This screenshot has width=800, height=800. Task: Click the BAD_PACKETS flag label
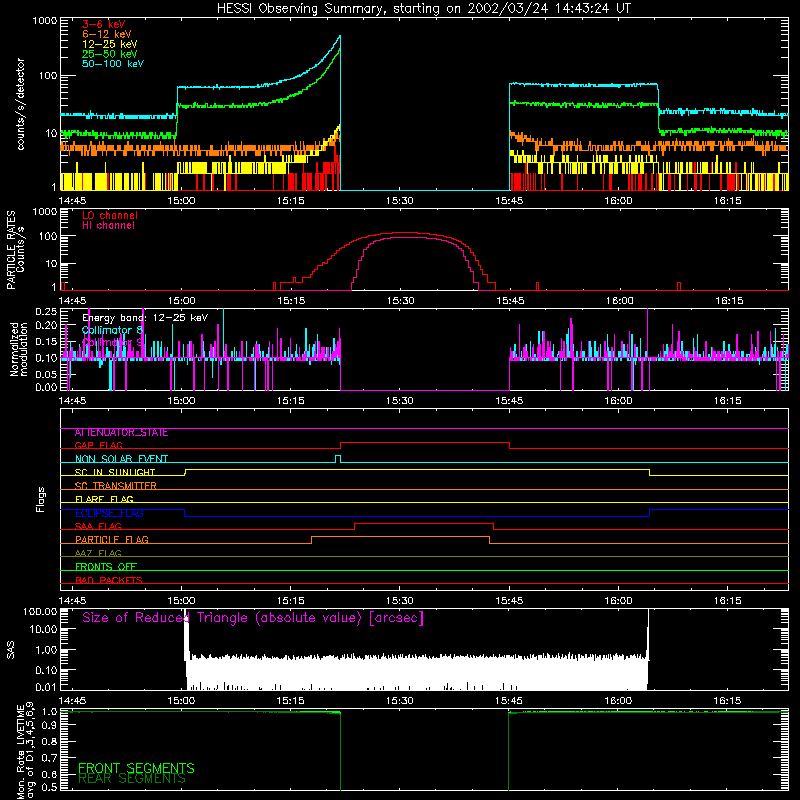point(109,580)
